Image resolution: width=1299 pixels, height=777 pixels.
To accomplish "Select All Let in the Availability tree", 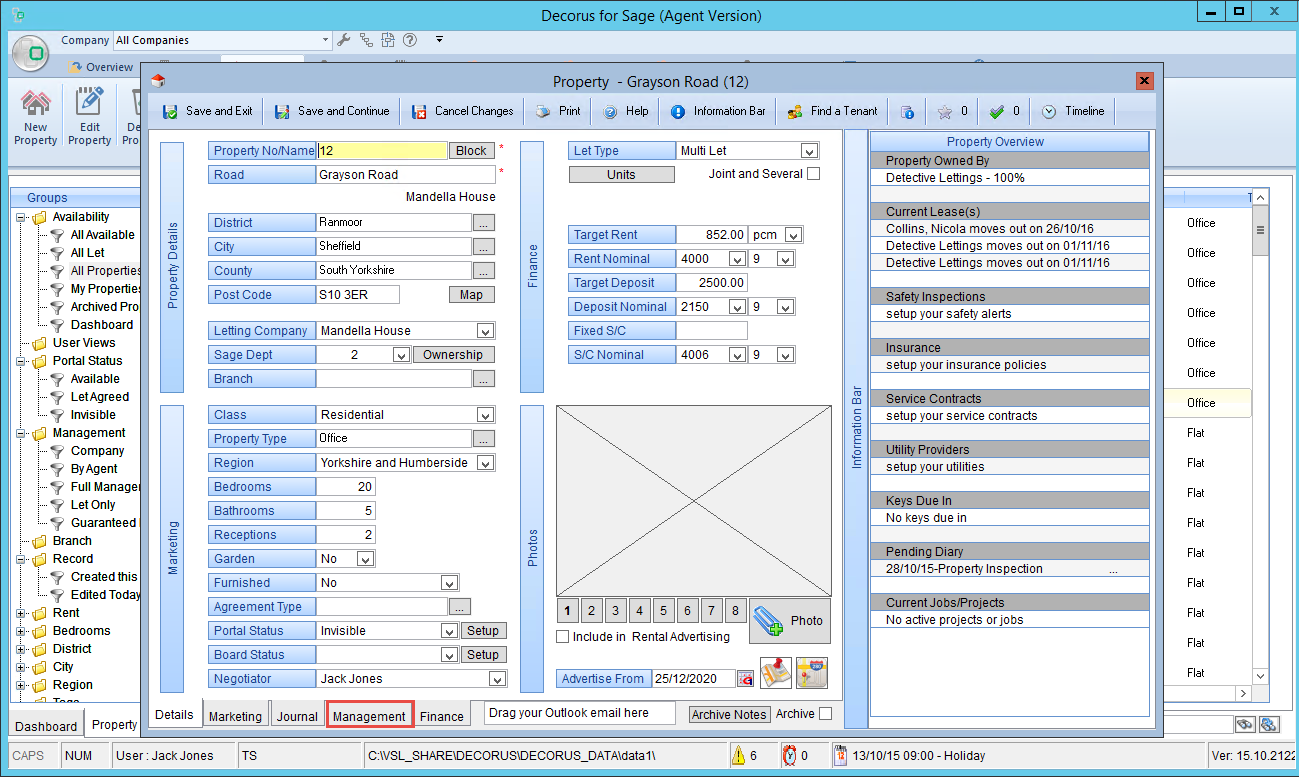I will click(x=88, y=253).
